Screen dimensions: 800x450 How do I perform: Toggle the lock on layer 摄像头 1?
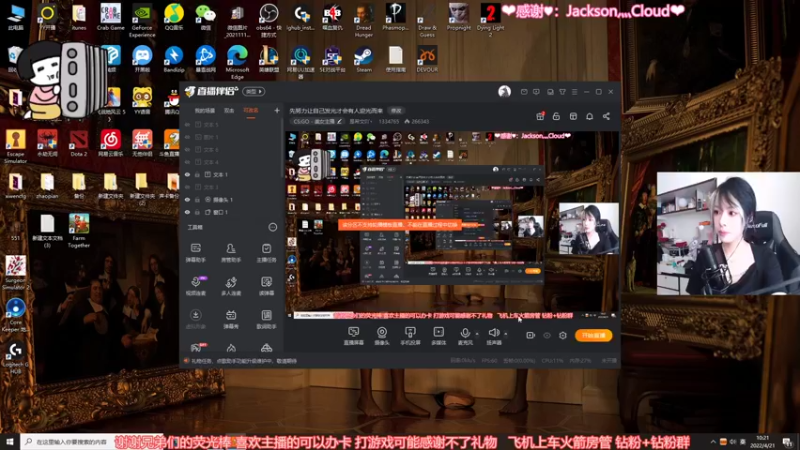pos(197,199)
